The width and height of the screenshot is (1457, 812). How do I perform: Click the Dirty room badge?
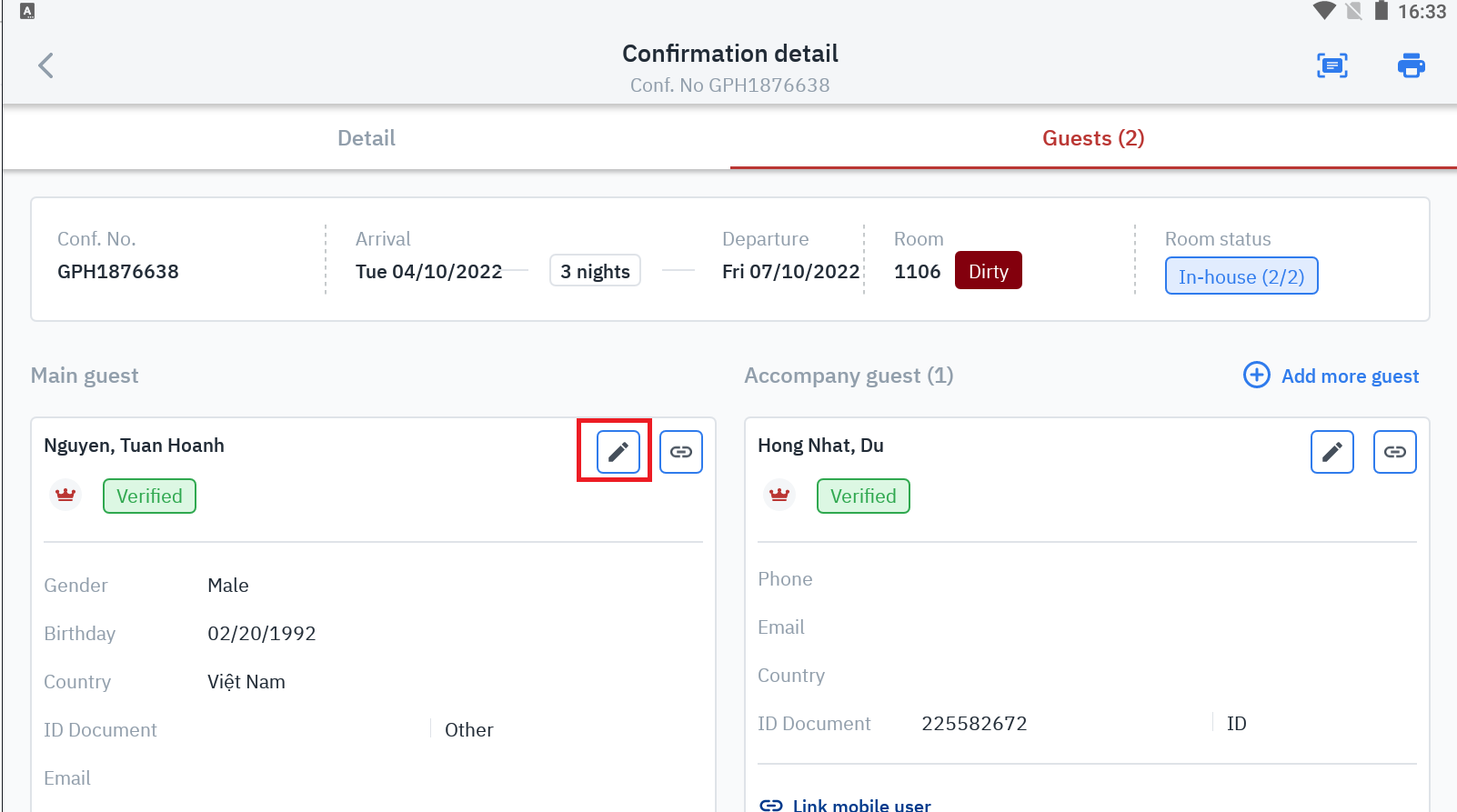[x=988, y=271]
